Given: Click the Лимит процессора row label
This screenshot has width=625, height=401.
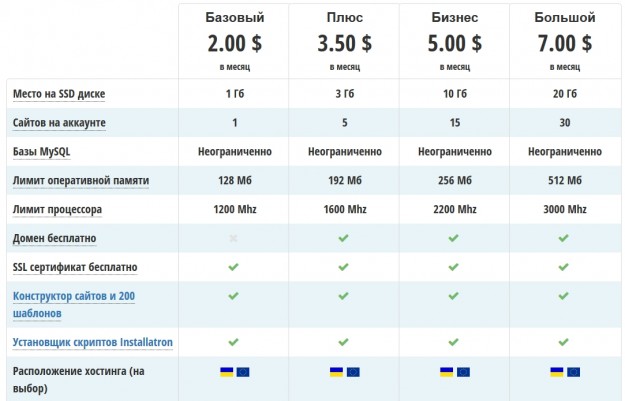Looking at the screenshot, I should tap(57, 210).
